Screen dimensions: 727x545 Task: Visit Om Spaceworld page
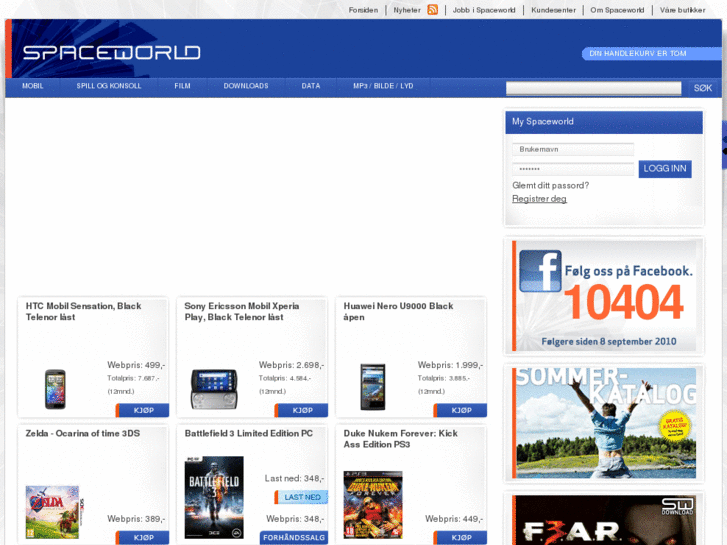point(617,10)
